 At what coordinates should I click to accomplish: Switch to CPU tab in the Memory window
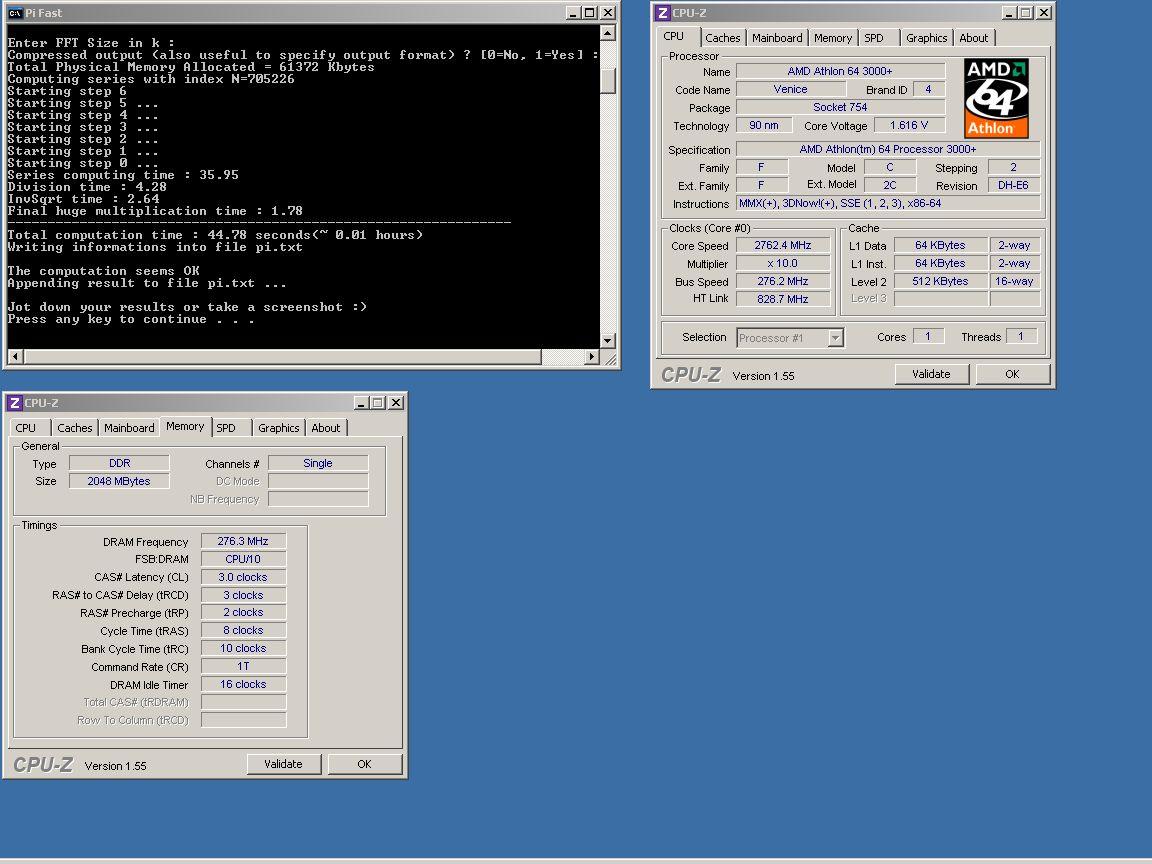26,428
